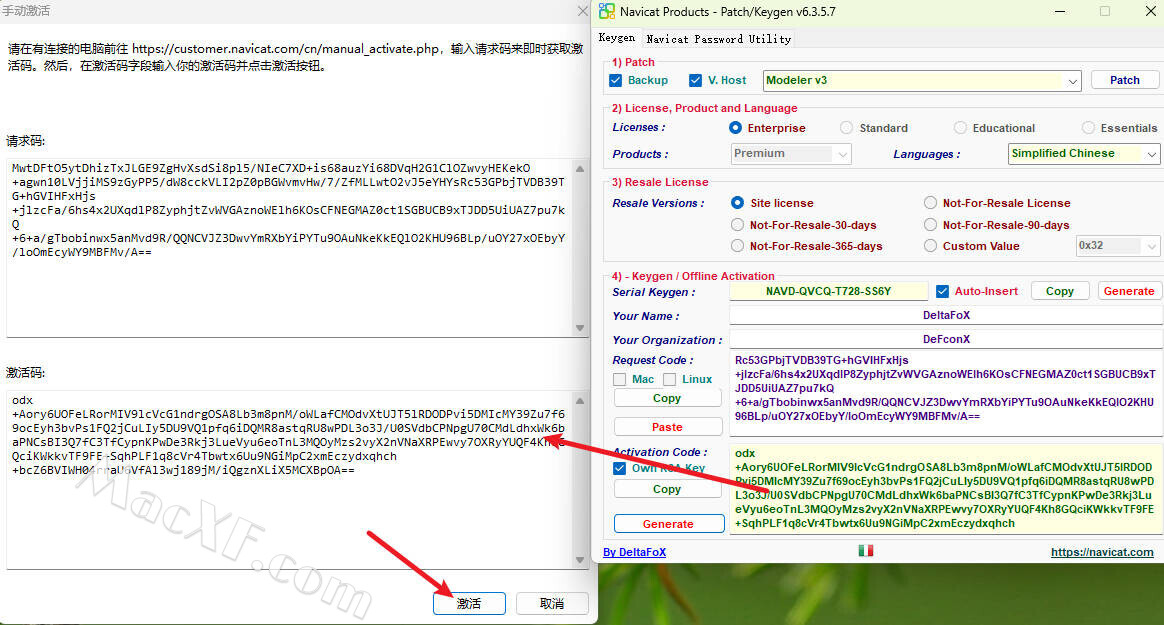Viewport: 1164px width, 625px height.
Task: Select the Keygen tab
Action: click(x=616, y=38)
